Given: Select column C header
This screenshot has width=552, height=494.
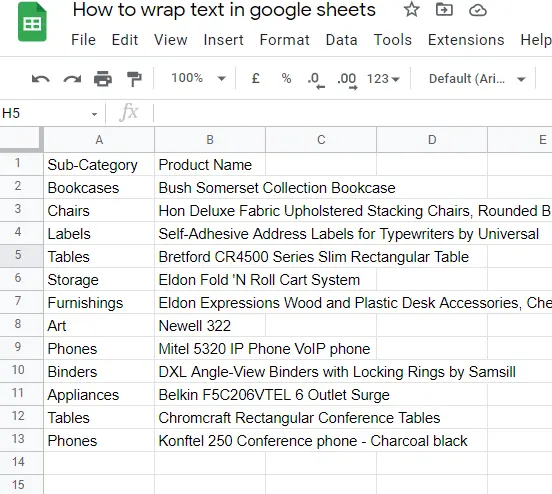Looking at the screenshot, I should [321, 140].
